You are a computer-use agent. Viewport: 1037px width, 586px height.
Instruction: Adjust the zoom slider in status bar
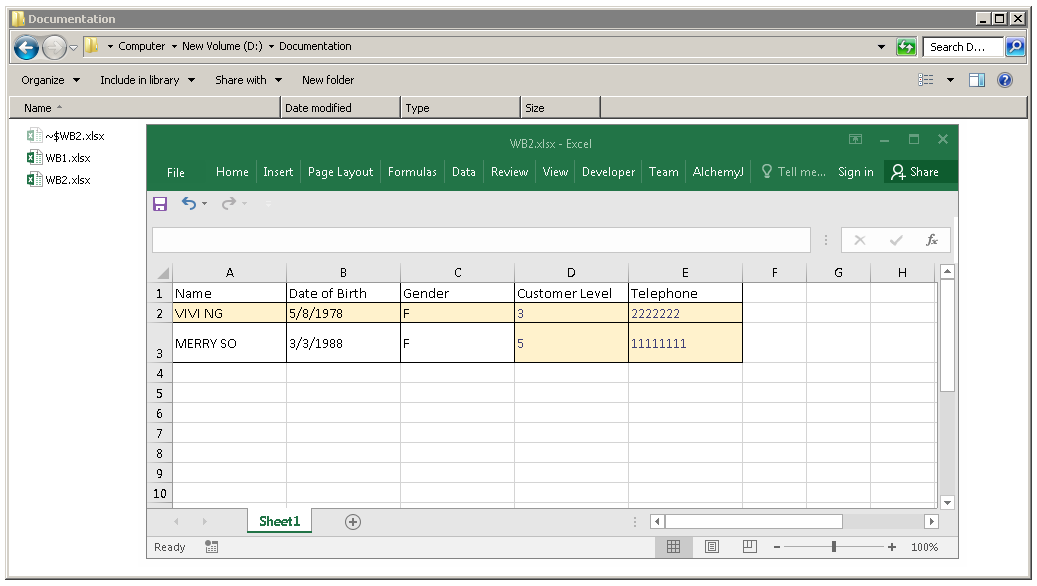(x=834, y=547)
